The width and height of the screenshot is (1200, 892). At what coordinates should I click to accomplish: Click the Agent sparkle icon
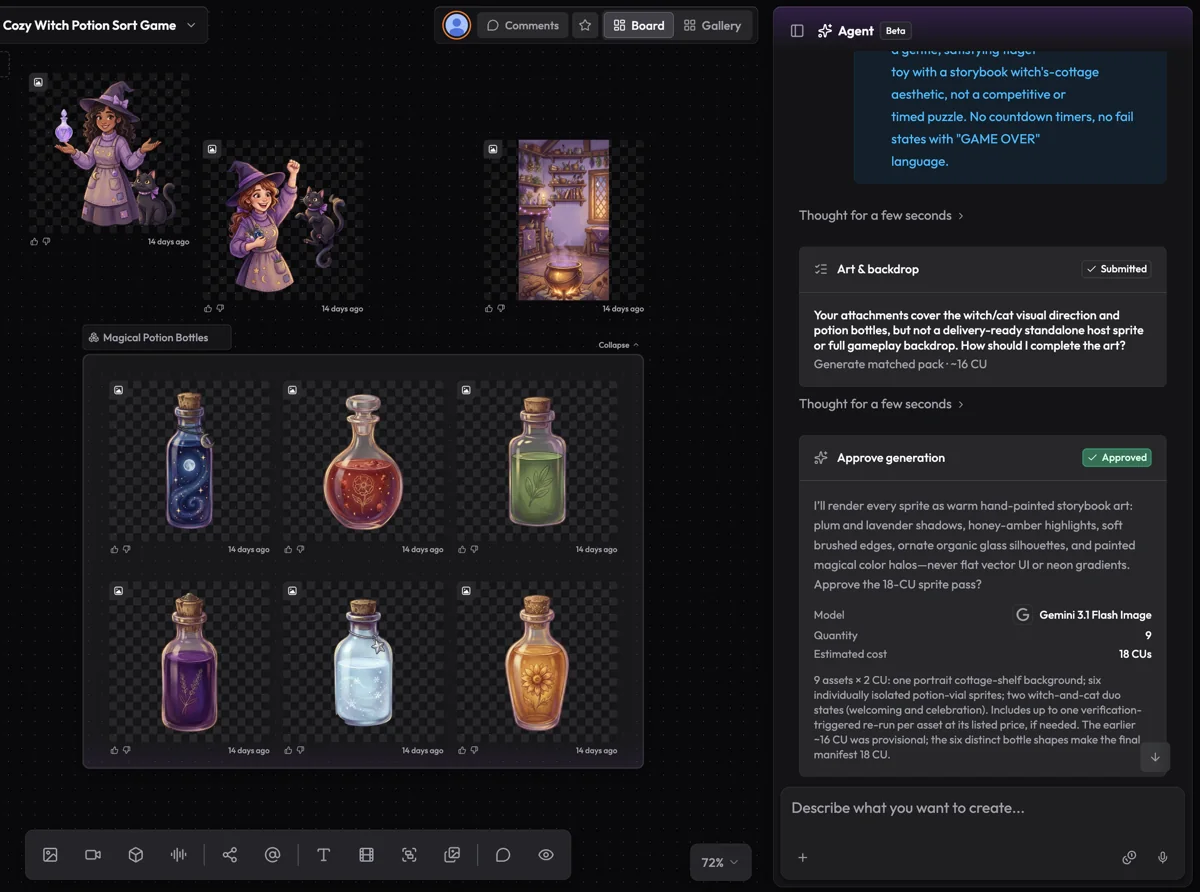coord(825,31)
